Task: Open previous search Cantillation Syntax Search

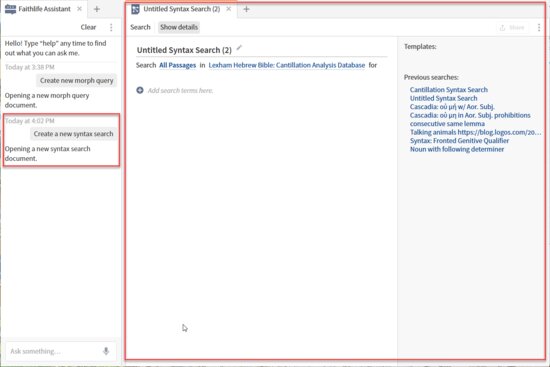Action: (449, 90)
